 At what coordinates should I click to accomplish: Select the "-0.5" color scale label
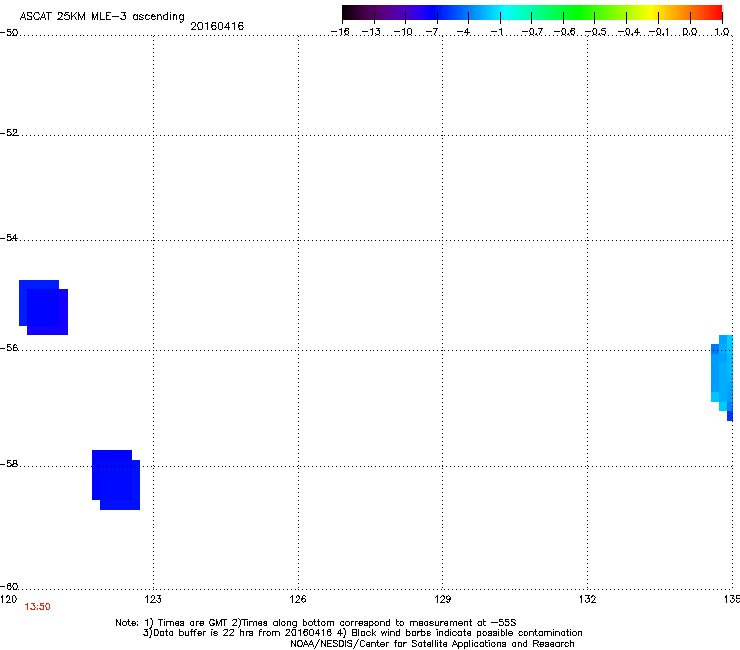click(x=595, y=32)
